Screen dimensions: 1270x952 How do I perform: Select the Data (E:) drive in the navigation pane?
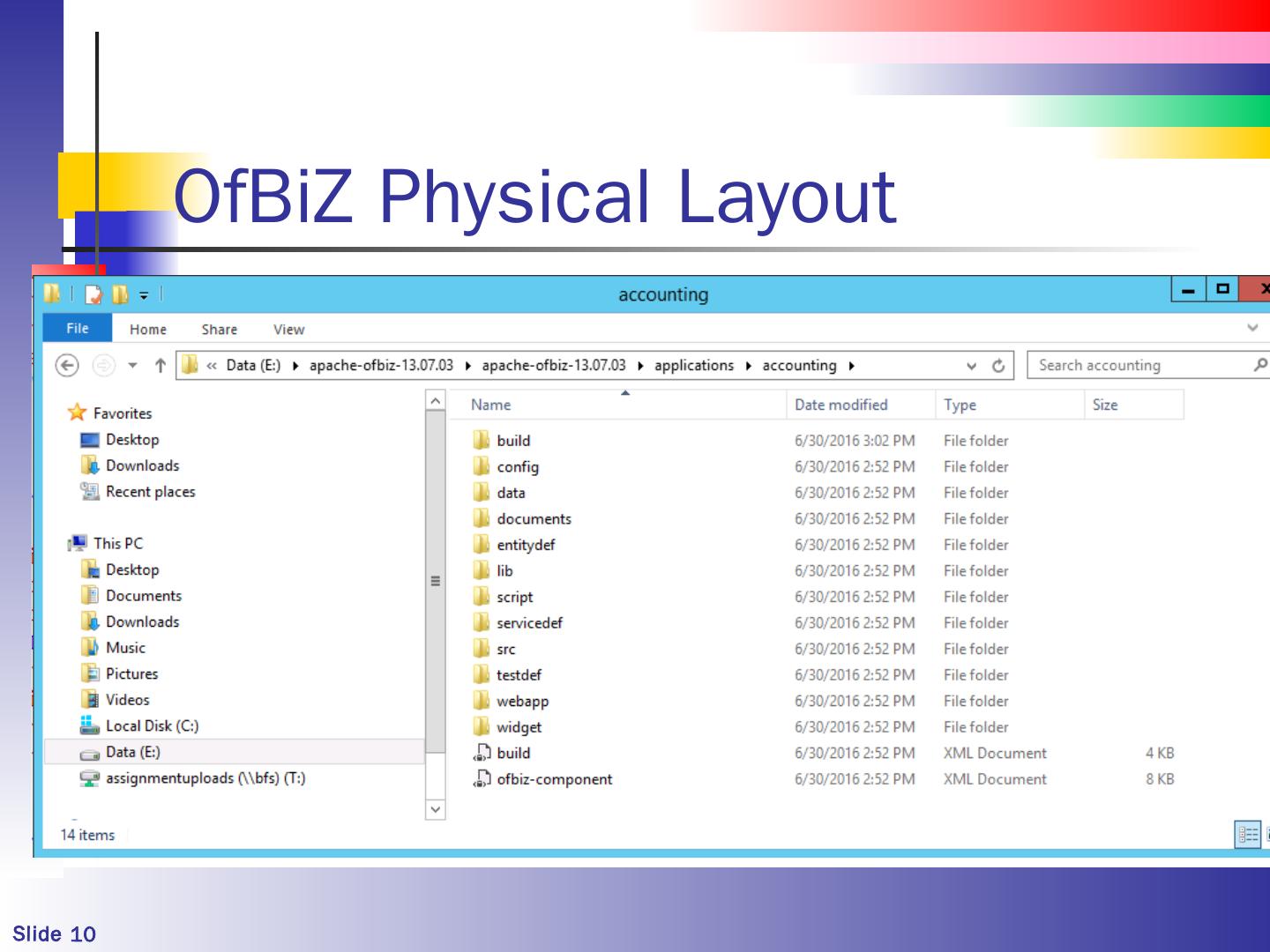234,752
